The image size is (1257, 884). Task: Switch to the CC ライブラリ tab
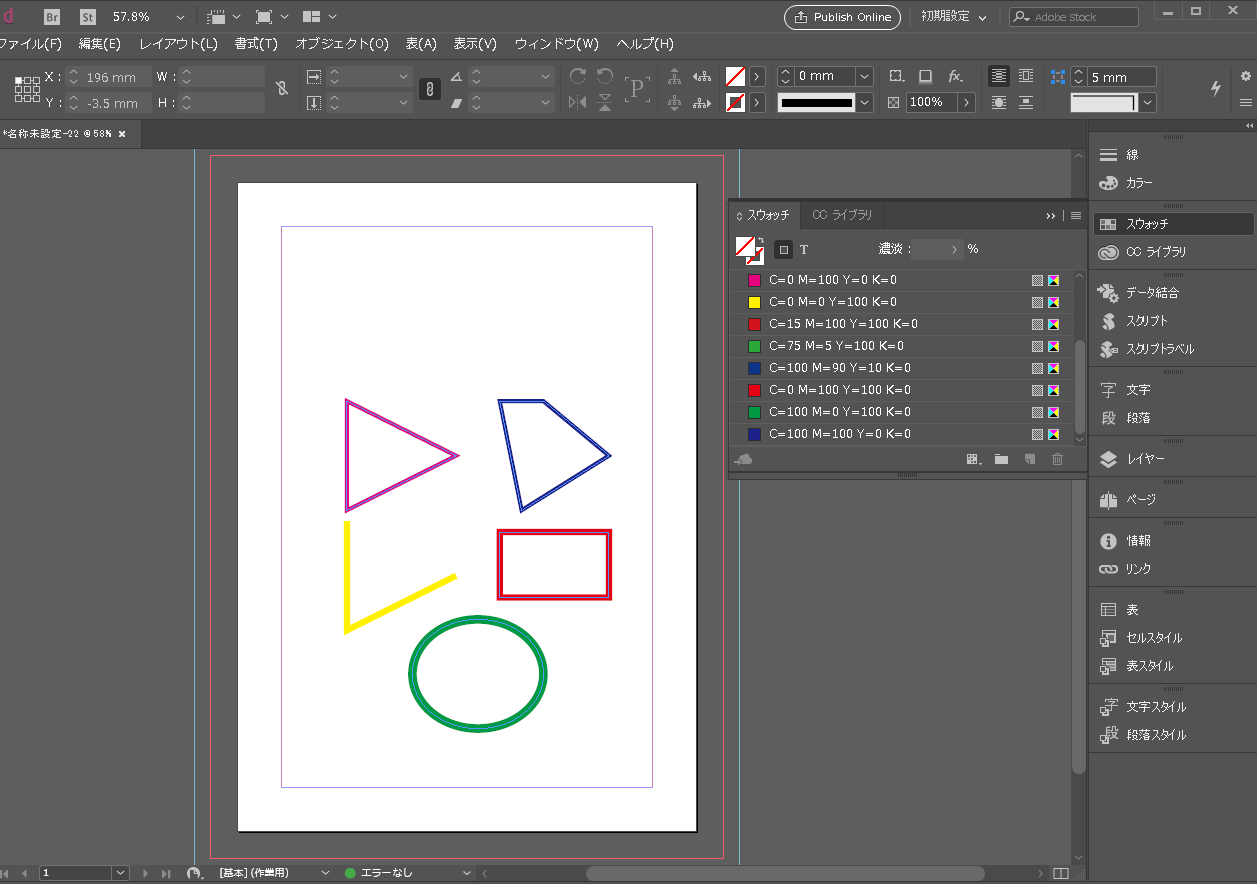842,215
